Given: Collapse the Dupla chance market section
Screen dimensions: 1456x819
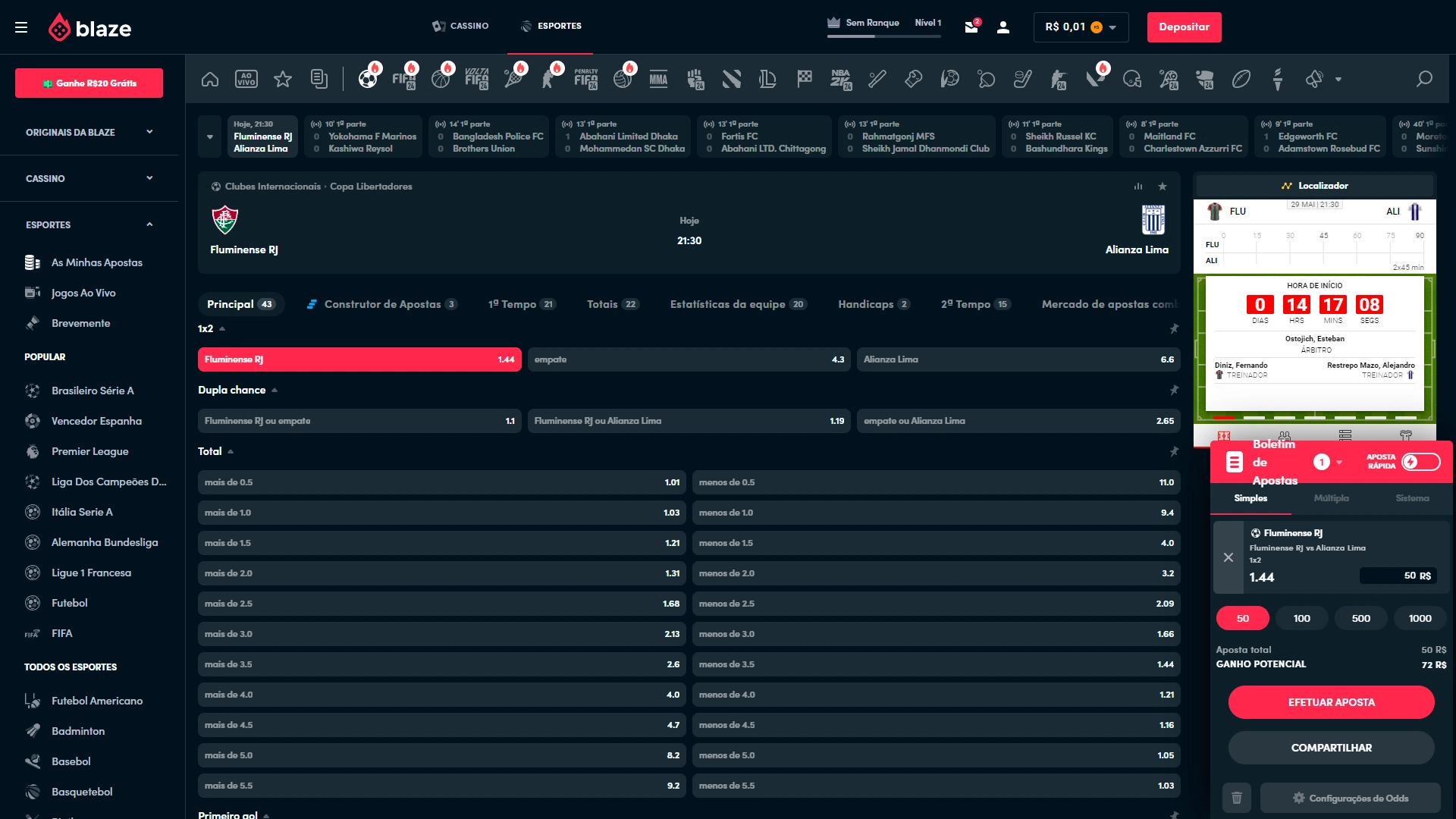Looking at the screenshot, I should tap(276, 390).
